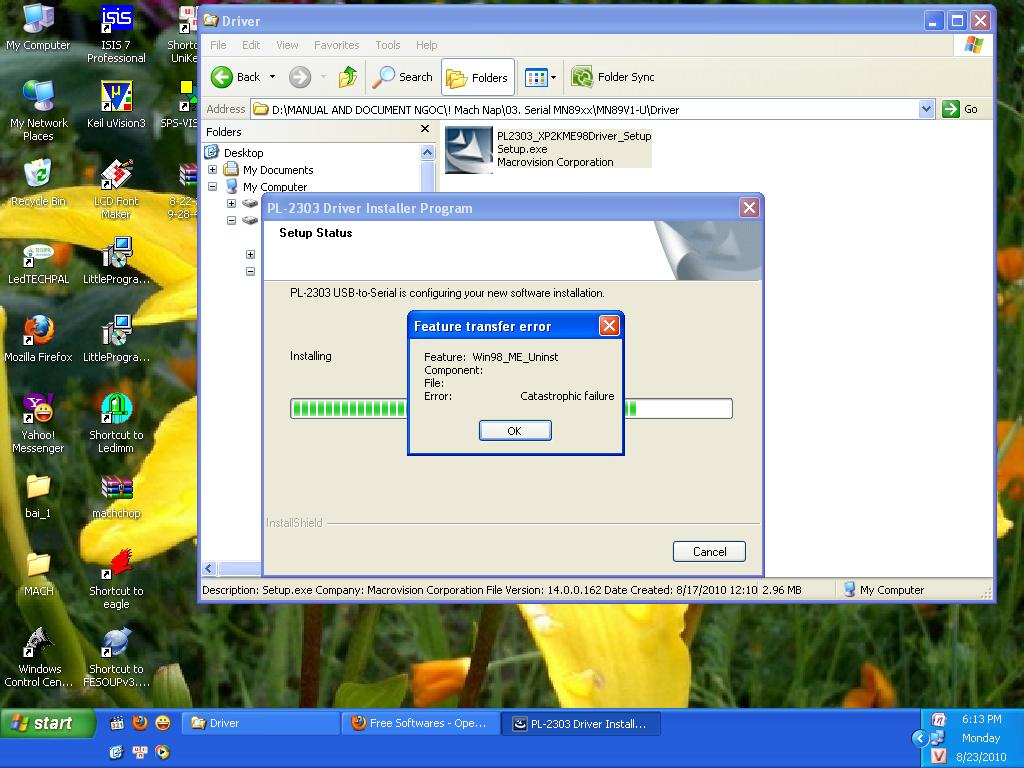1024x768 pixels.
Task: Close the Feature transfer error dialog
Action: pyautogui.click(x=609, y=325)
